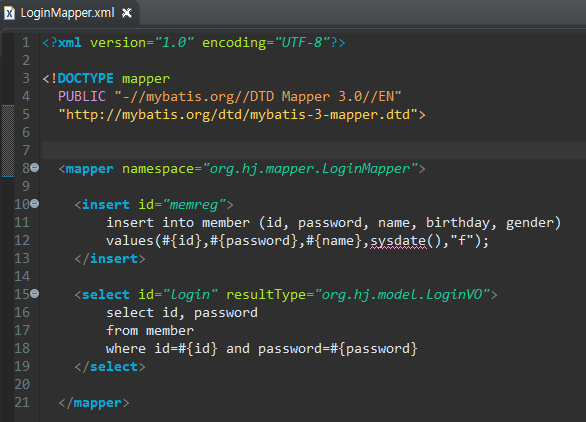Click the XML file icon on LoginMapper.xml tab

pos(9,13)
